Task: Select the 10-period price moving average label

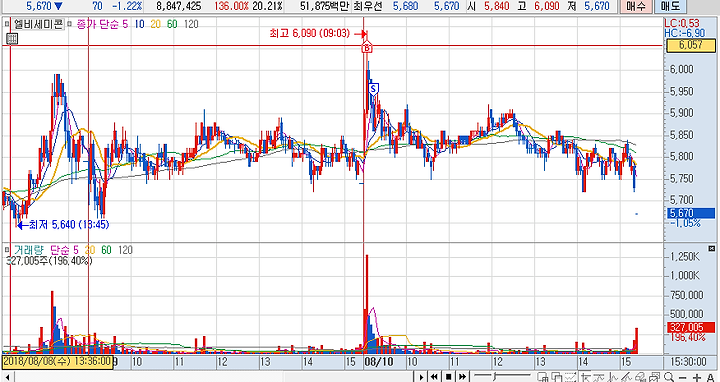Action: [139, 24]
